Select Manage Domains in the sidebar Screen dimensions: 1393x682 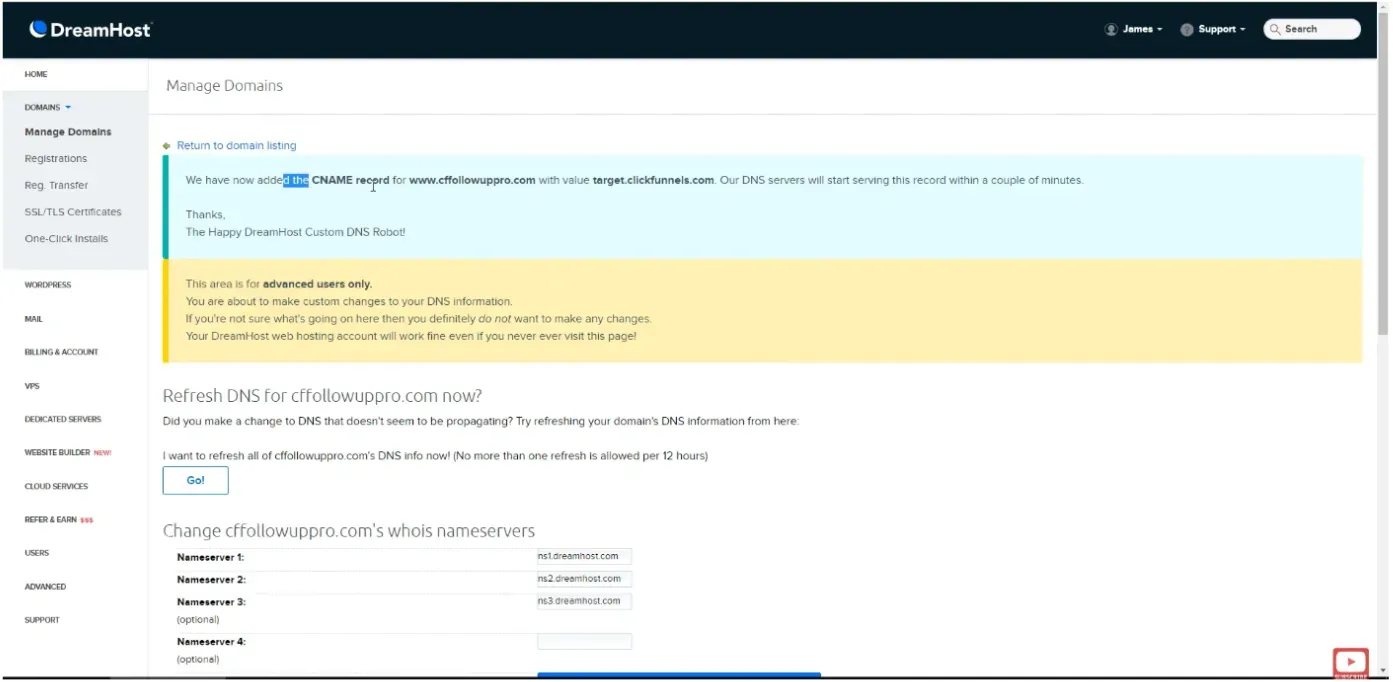click(x=68, y=132)
